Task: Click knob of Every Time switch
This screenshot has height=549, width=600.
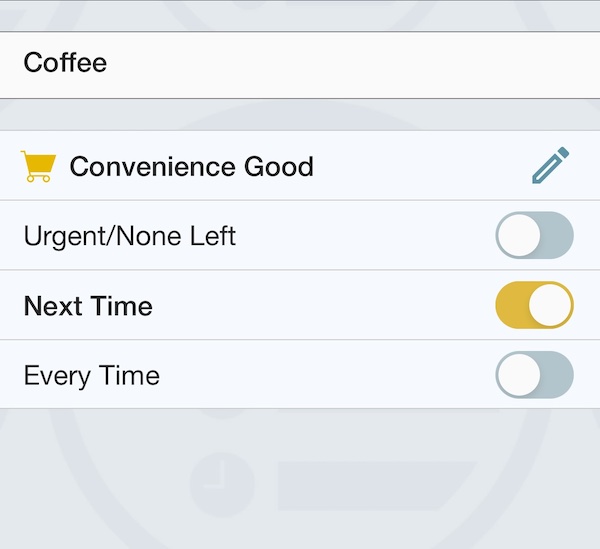Action: coord(519,375)
